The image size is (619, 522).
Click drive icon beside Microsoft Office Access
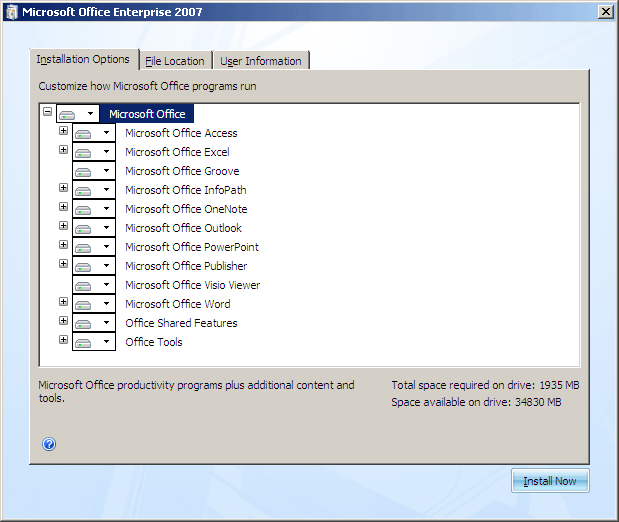(x=83, y=134)
